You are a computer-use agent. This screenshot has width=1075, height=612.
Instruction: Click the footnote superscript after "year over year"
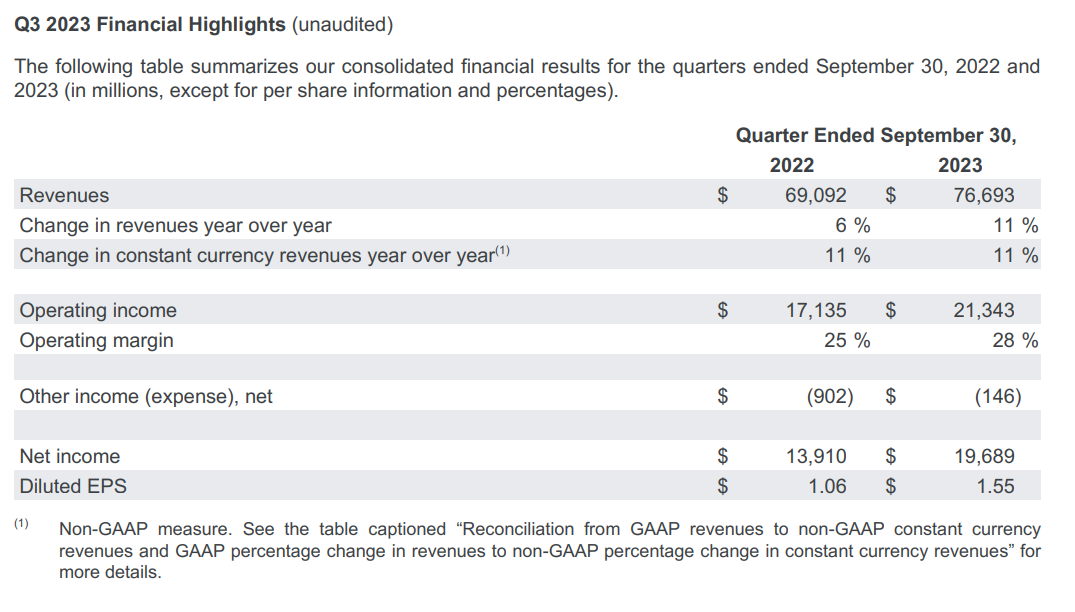(x=503, y=251)
